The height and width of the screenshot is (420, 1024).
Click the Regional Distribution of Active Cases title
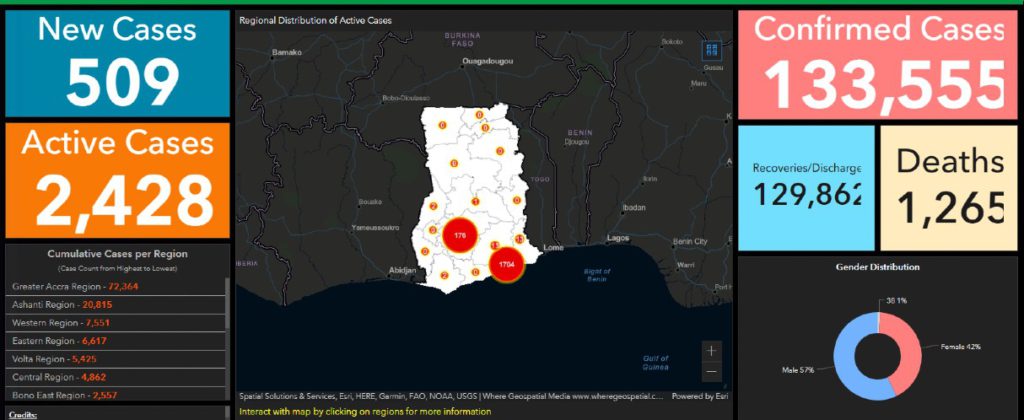(x=315, y=20)
